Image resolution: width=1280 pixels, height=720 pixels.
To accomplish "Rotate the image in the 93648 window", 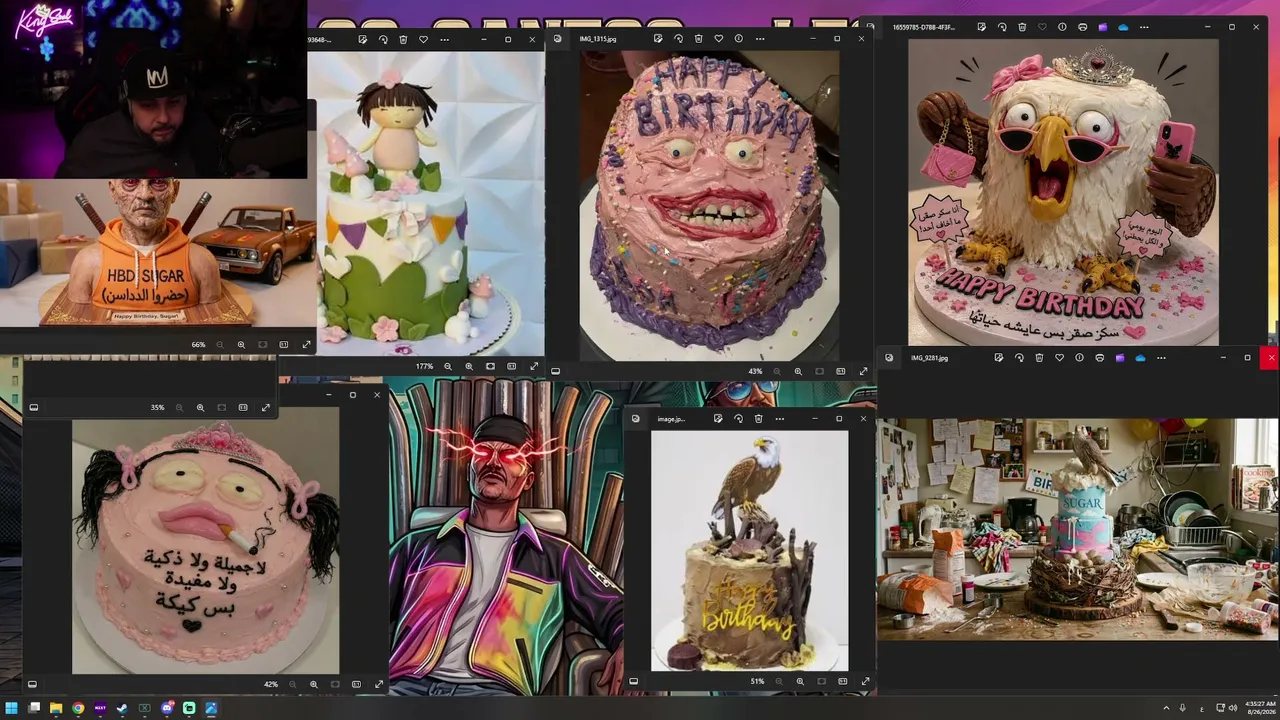I will pos(383,40).
